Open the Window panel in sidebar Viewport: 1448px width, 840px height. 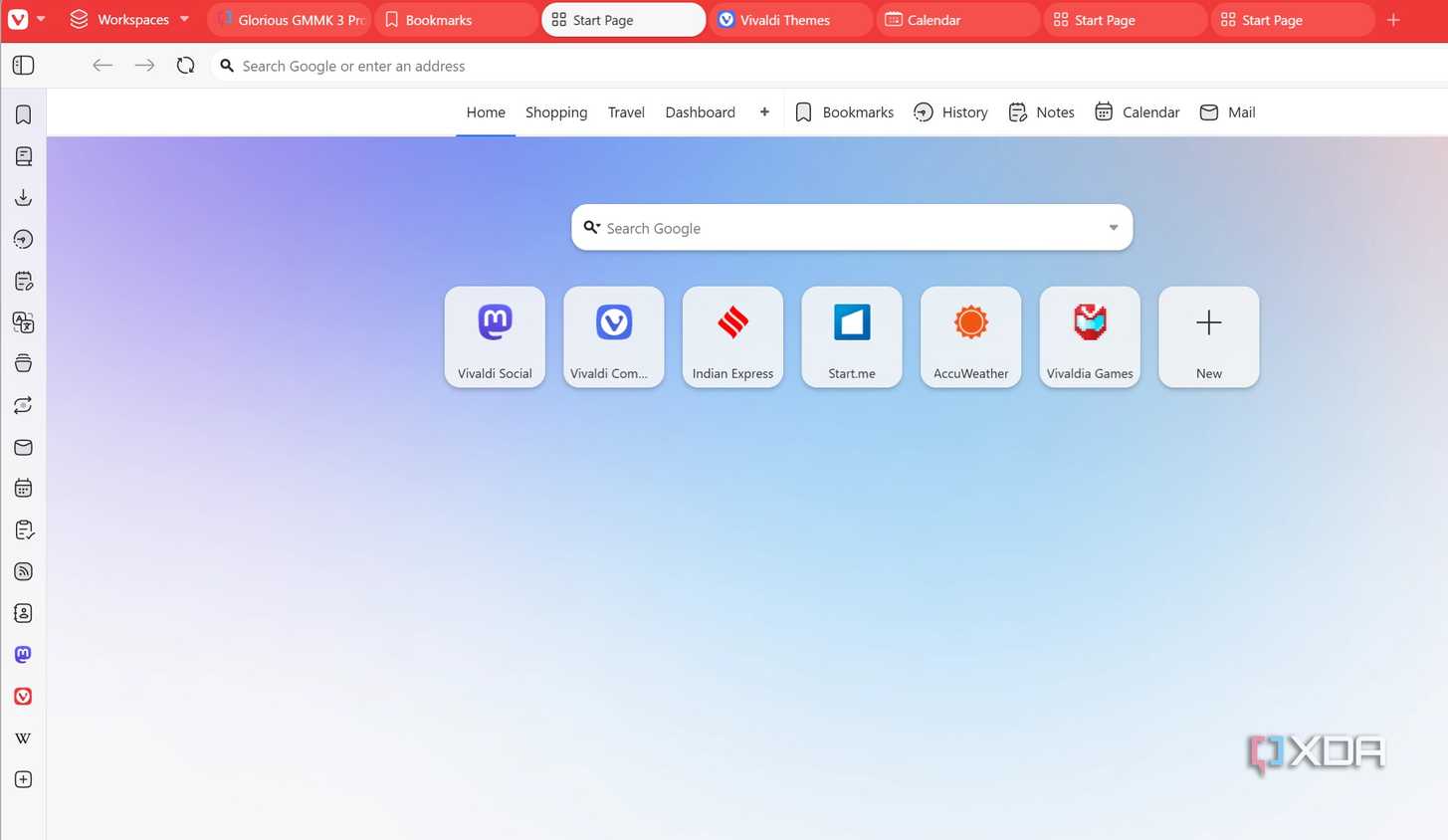[23, 363]
